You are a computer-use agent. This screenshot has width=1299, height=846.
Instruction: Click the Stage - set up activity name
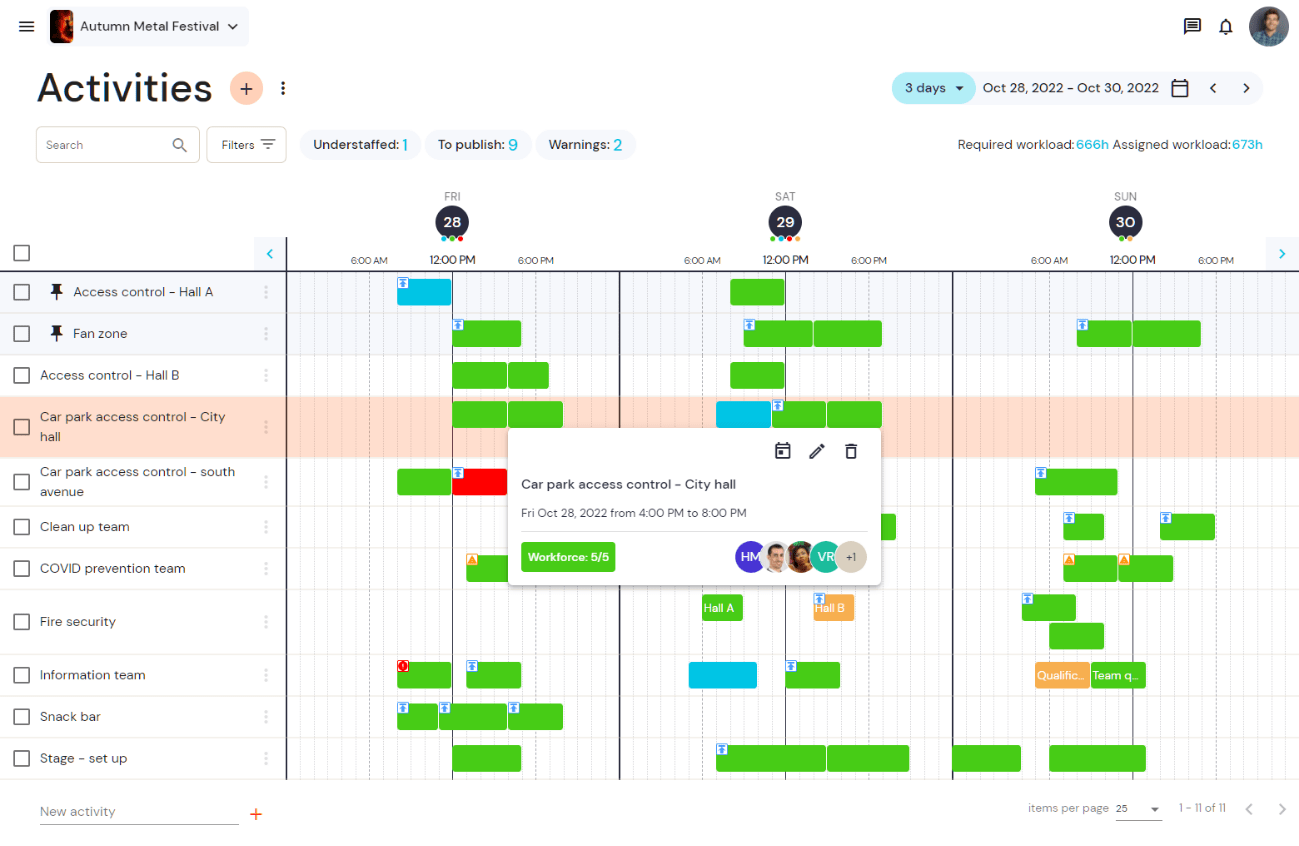pos(84,759)
